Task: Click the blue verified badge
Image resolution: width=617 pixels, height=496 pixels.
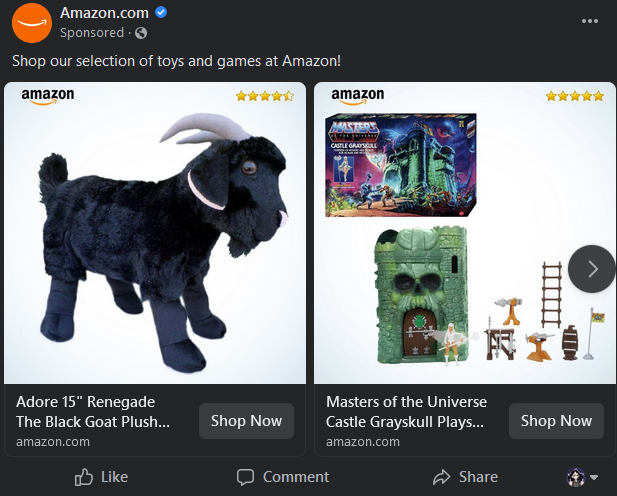Action: 162,13
